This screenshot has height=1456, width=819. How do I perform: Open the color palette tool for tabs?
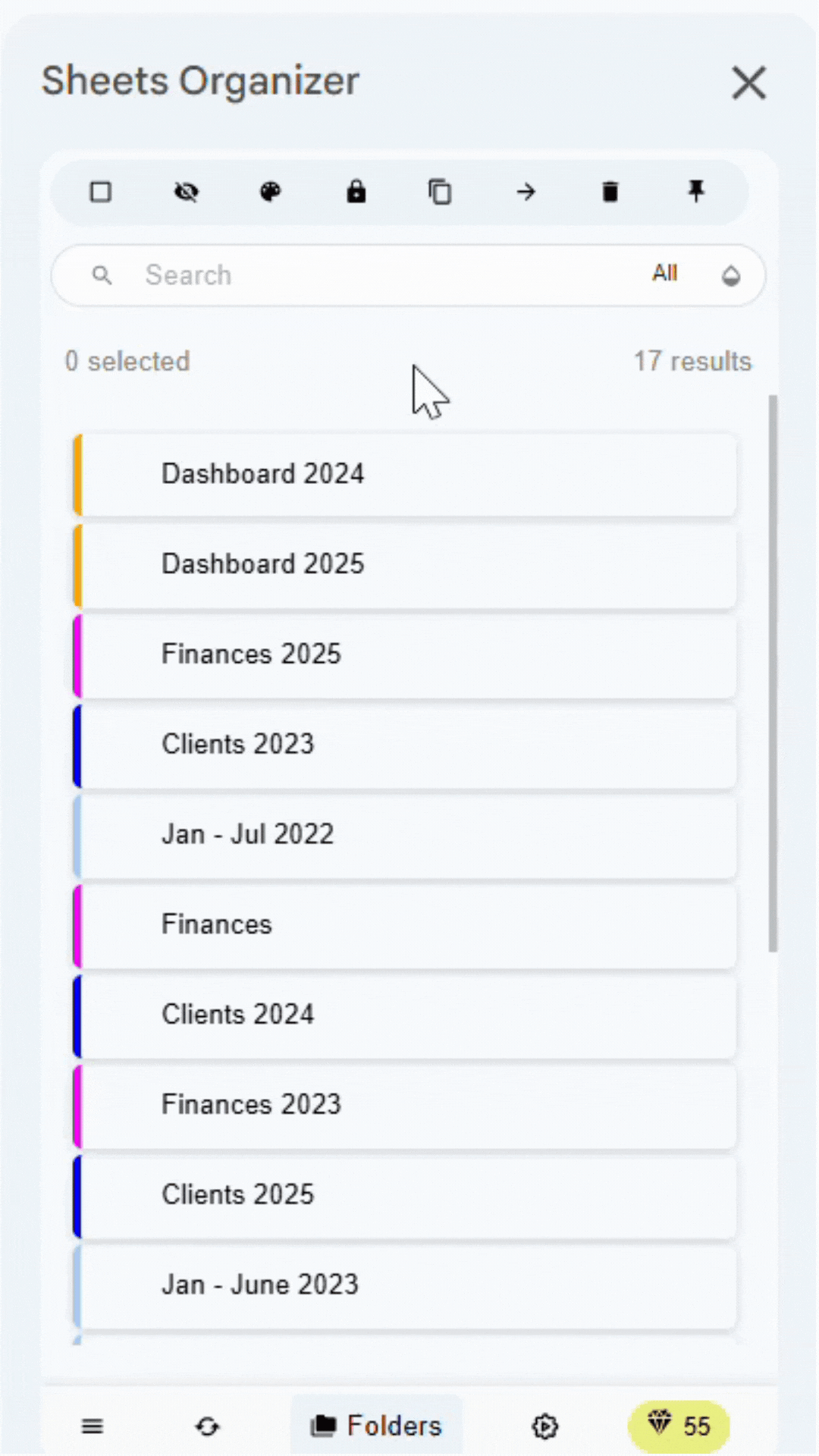click(x=270, y=192)
